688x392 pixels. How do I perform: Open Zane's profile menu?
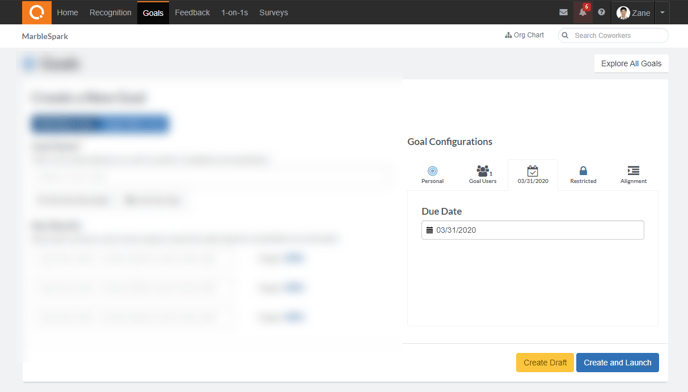pyautogui.click(x=633, y=12)
